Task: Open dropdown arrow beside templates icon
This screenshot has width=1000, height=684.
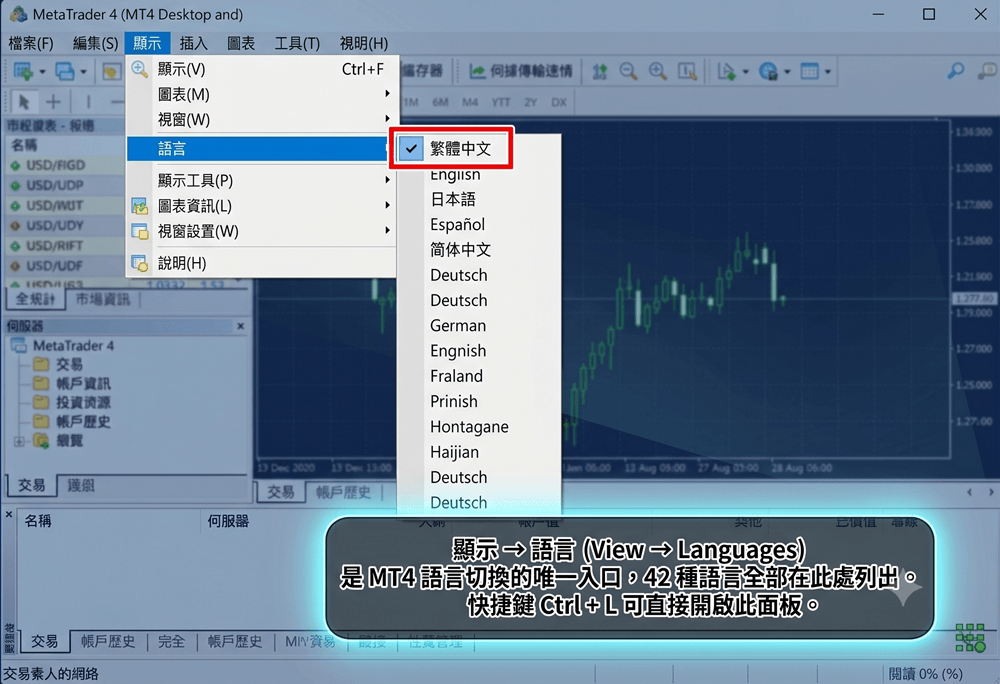Action: (828, 71)
